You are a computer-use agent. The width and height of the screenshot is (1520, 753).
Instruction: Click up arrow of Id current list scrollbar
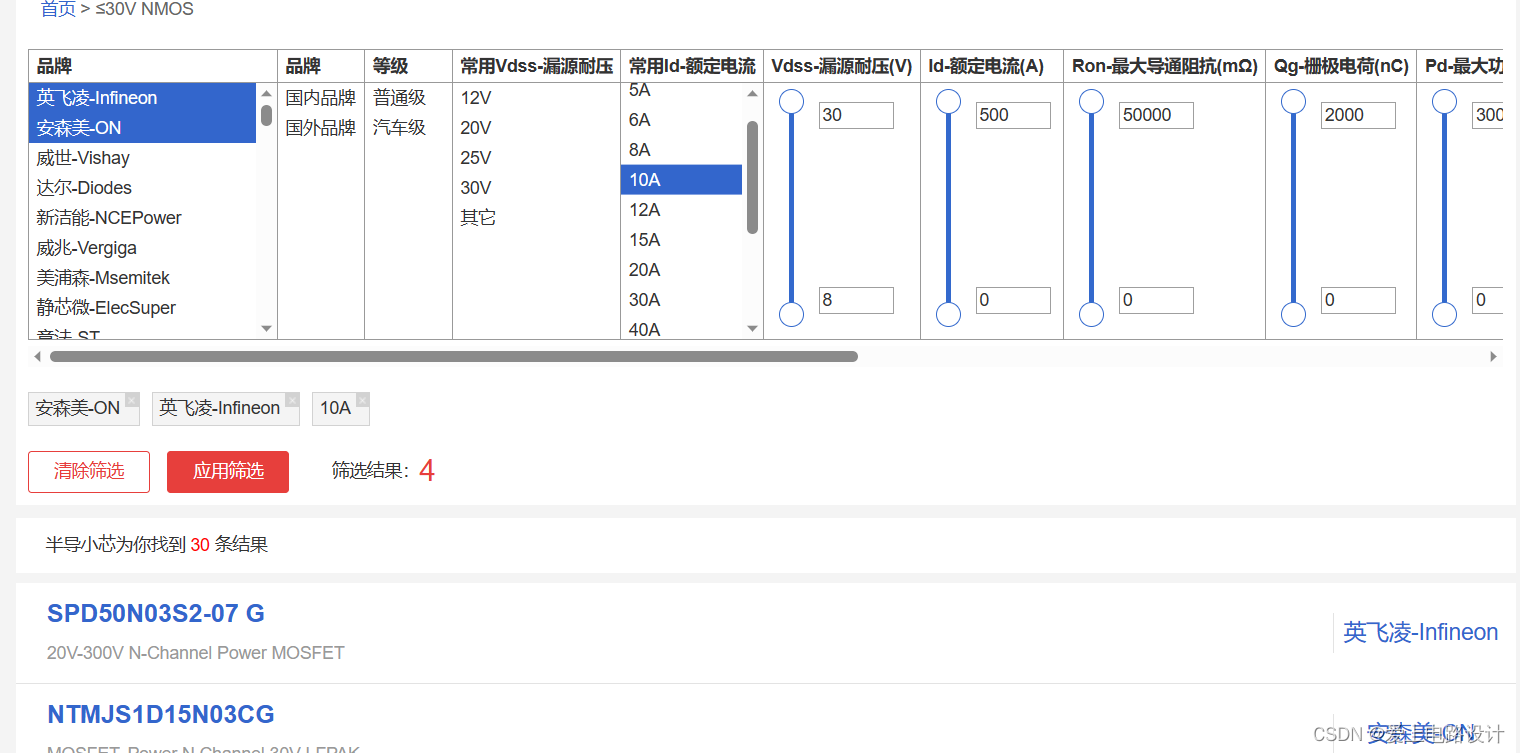[x=752, y=94]
